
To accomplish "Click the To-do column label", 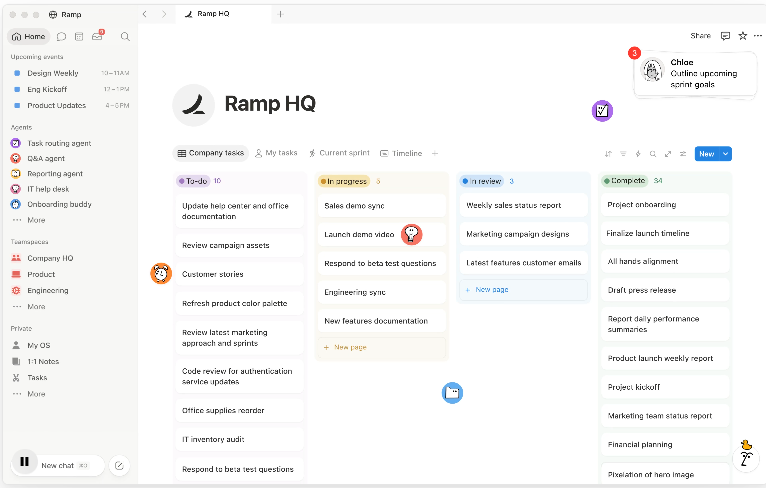I will (192, 181).
